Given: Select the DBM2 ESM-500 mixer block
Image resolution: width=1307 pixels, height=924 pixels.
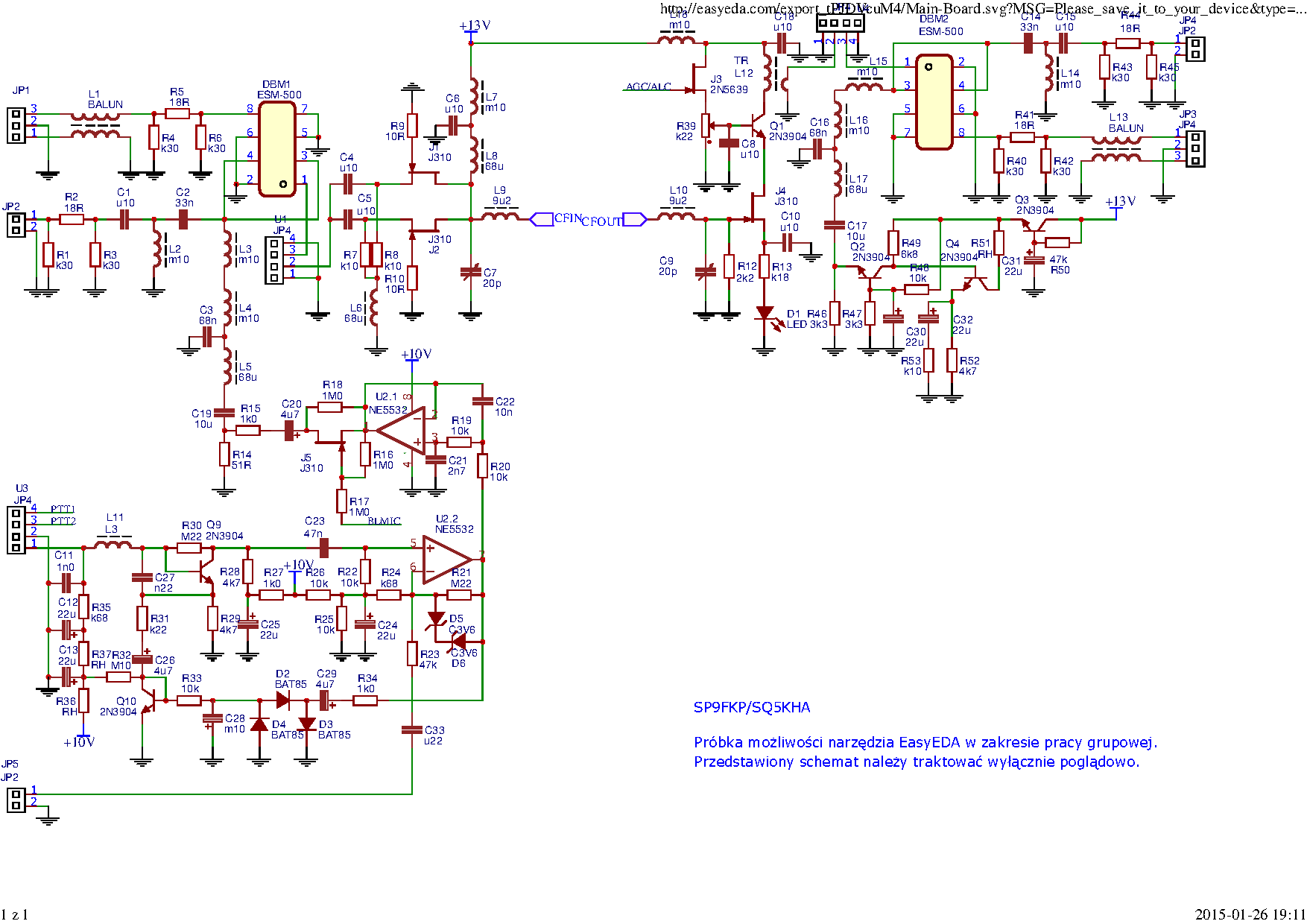Looking at the screenshot, I should pos(934,102).
